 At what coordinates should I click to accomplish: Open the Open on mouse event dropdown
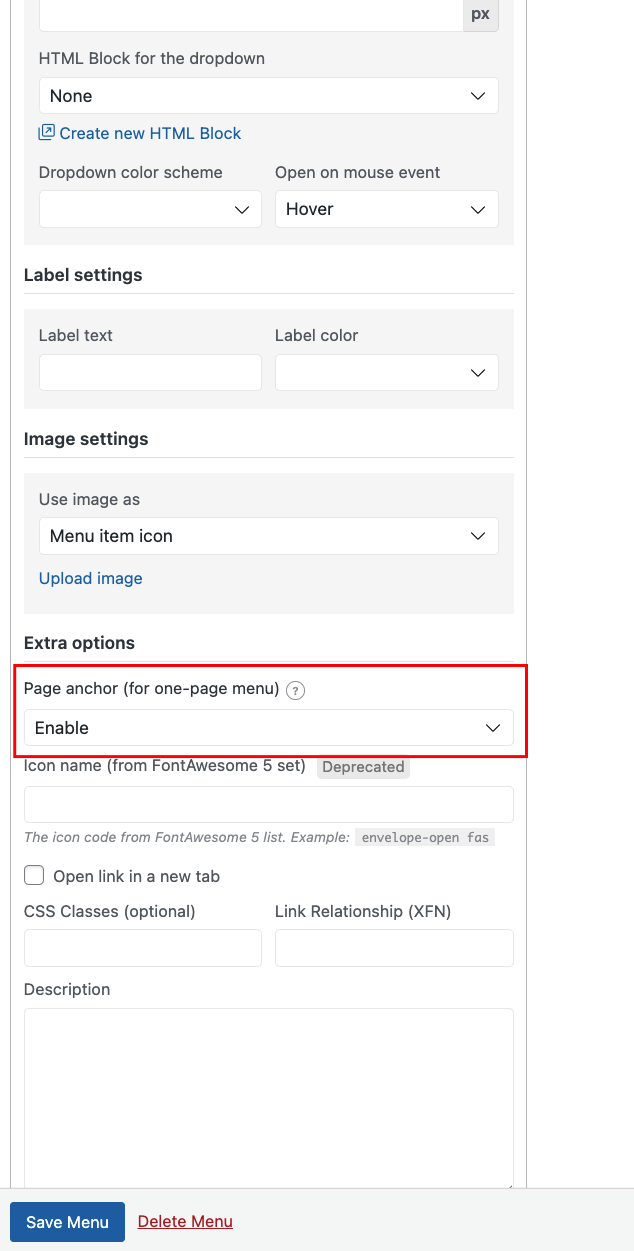[386, 209]
